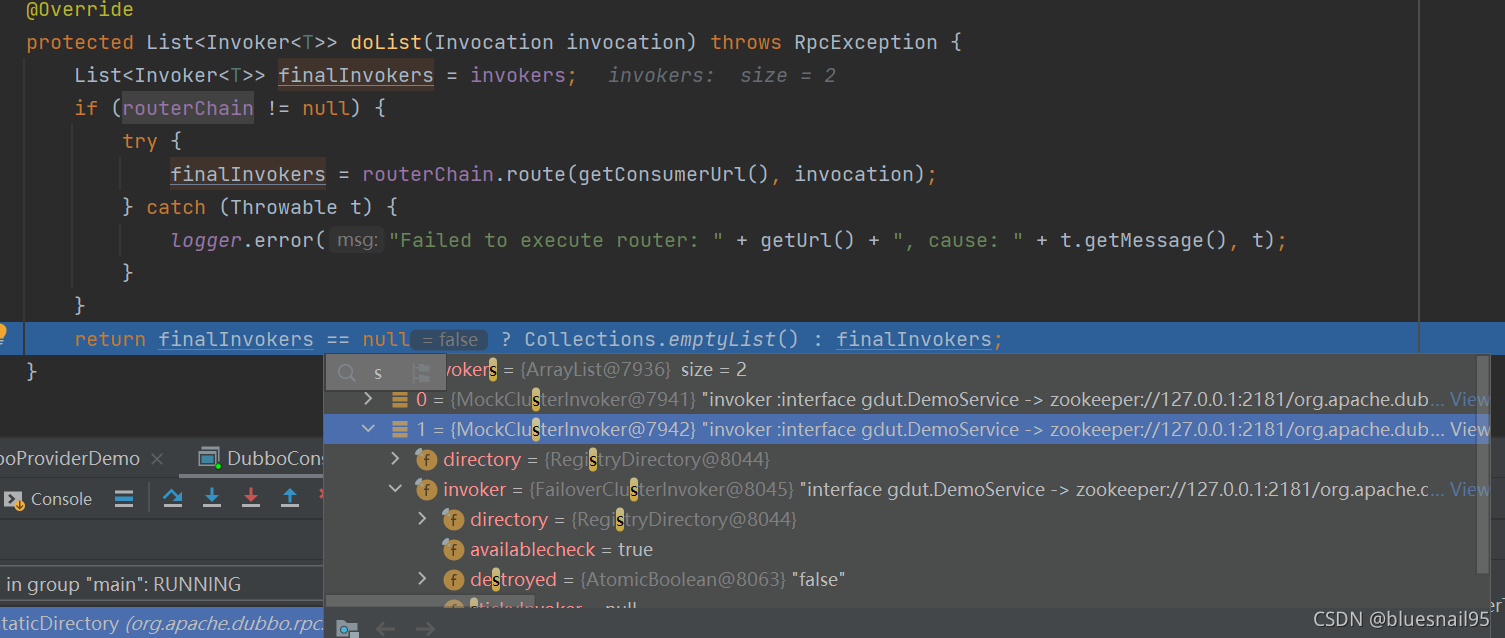This screenshot has height=638, width=1505.
Task: Click the 'ArrayList@7936 size = 2' root row
Action: [597, 370]
